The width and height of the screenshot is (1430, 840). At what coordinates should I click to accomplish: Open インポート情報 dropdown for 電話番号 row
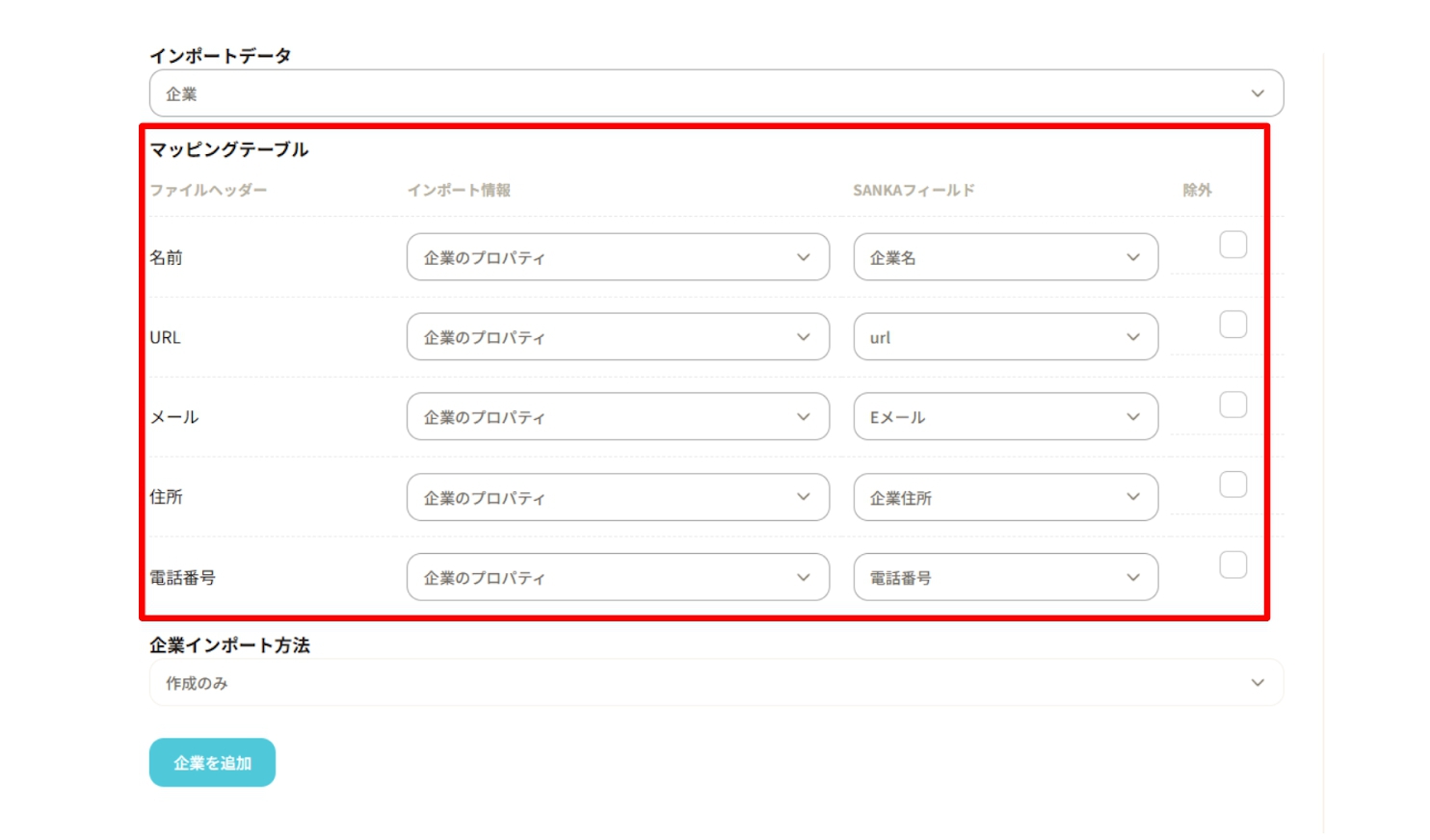(x=617, y=577)
